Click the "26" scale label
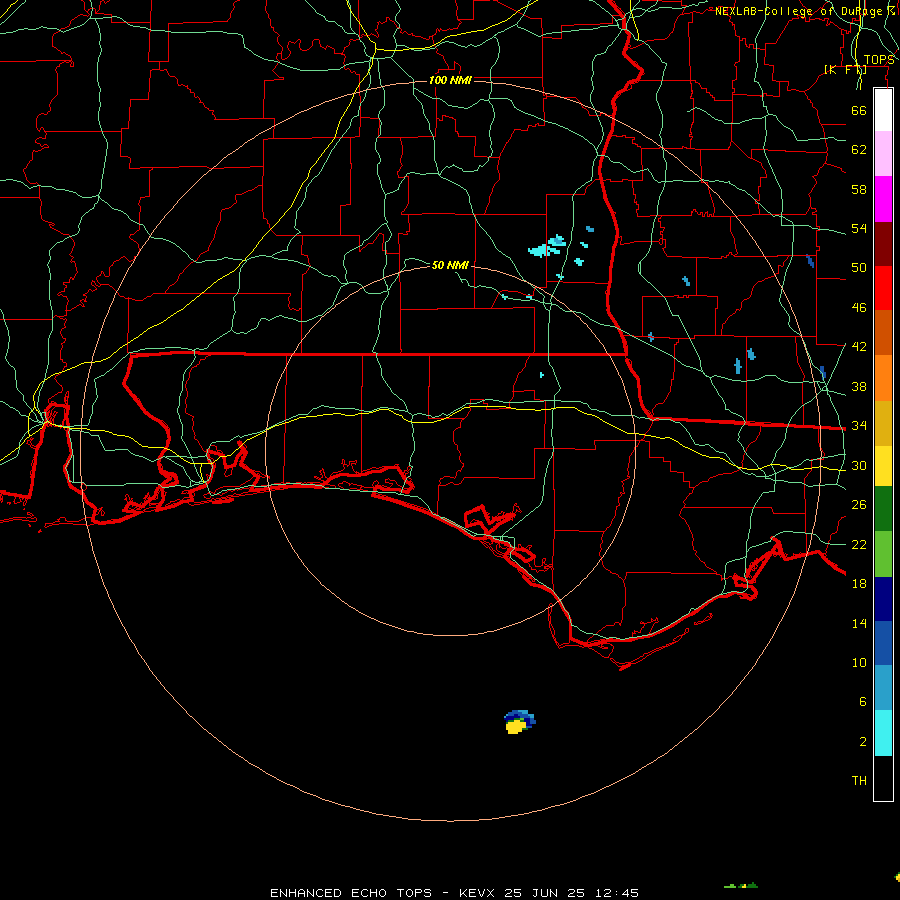The width and height of the screenshot is (900, 900). 859,505
